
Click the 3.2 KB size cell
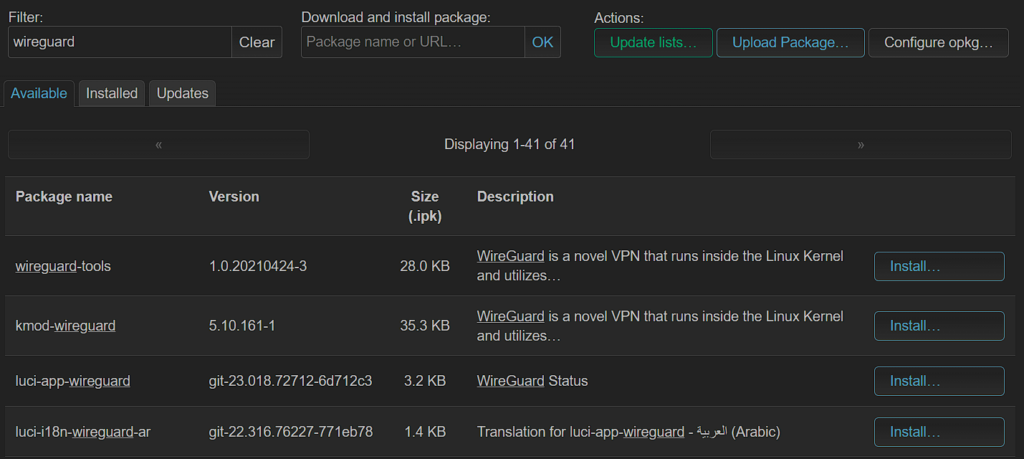[424, 381]
